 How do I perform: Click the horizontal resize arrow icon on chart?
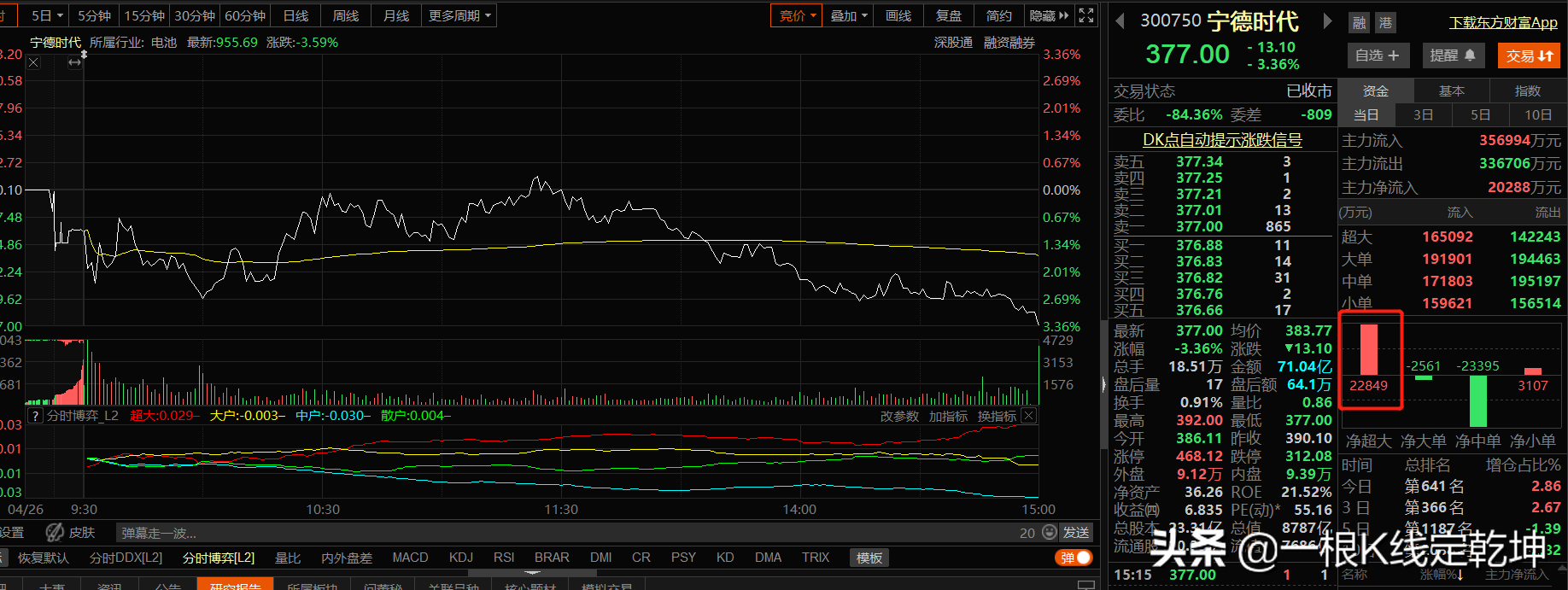click(x=75, y=62)
